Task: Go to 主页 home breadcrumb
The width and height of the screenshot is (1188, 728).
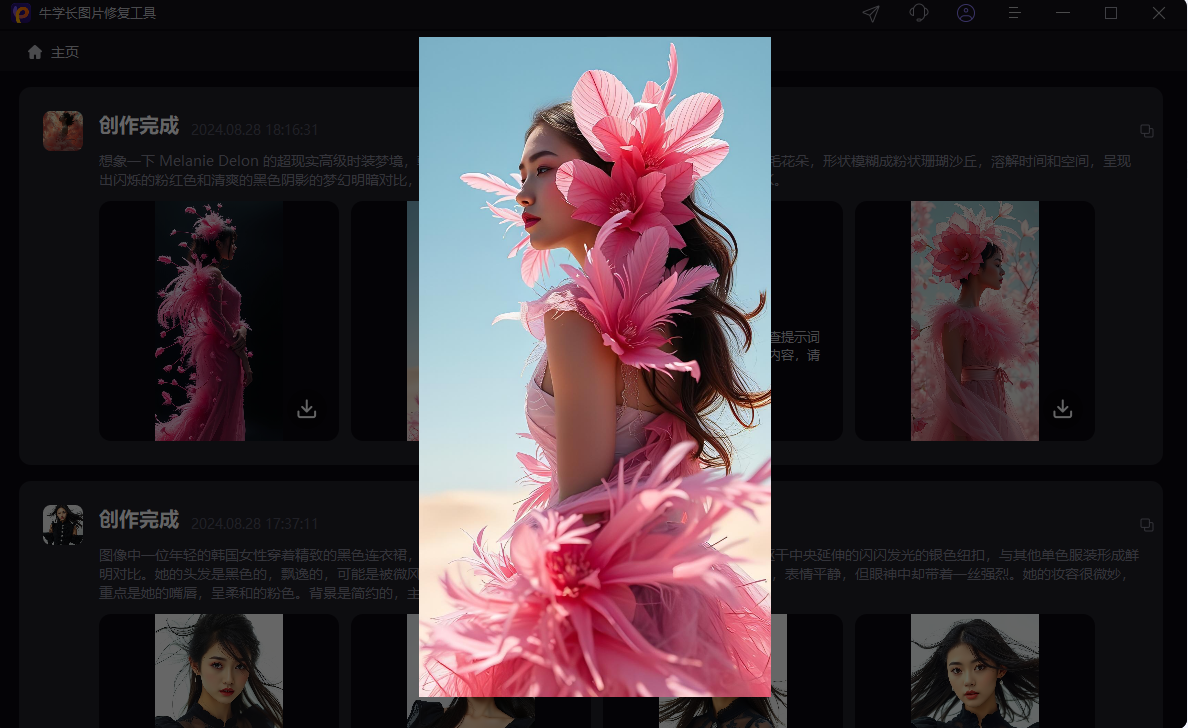Action: click(x=64, y=52)
